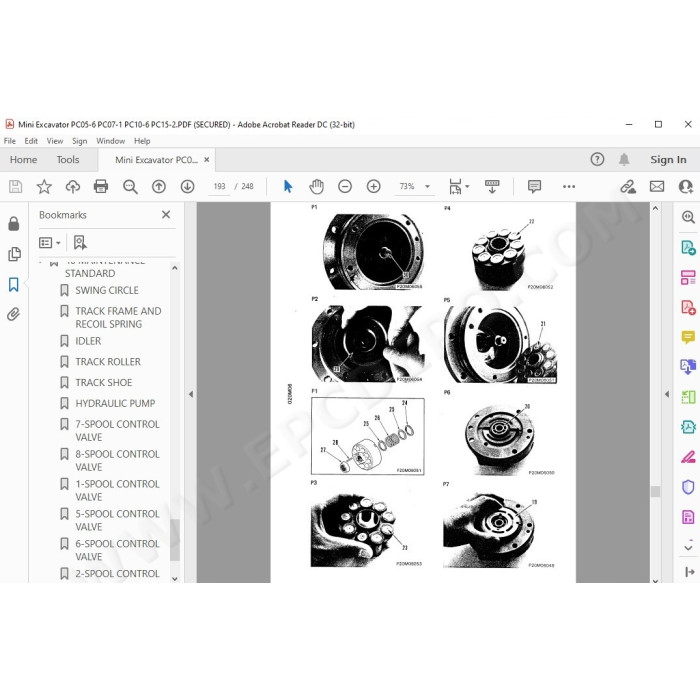Click the scrolling mode icon
700x700 pixels.
(x=492, y=186)
